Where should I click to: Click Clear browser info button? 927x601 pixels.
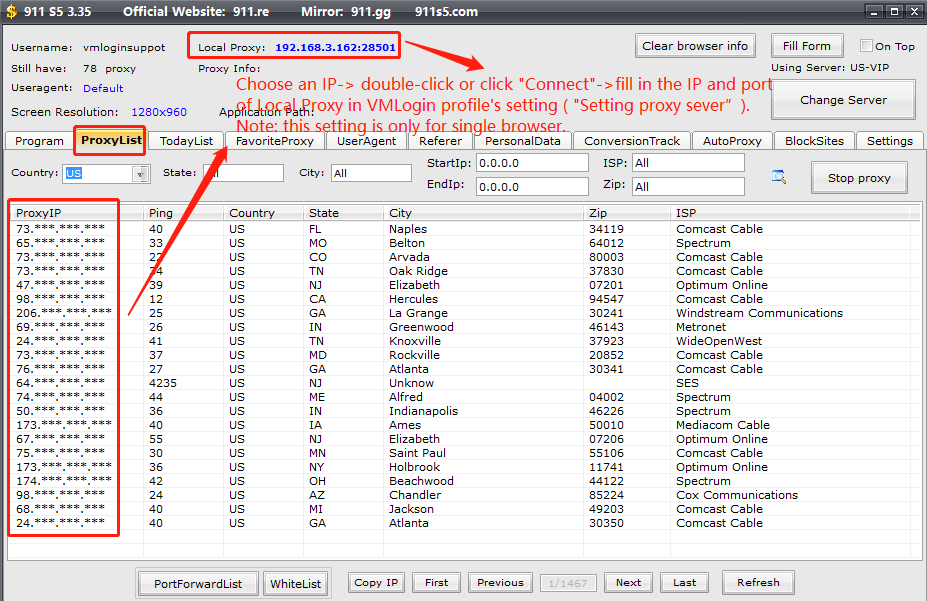click(695, 46)
